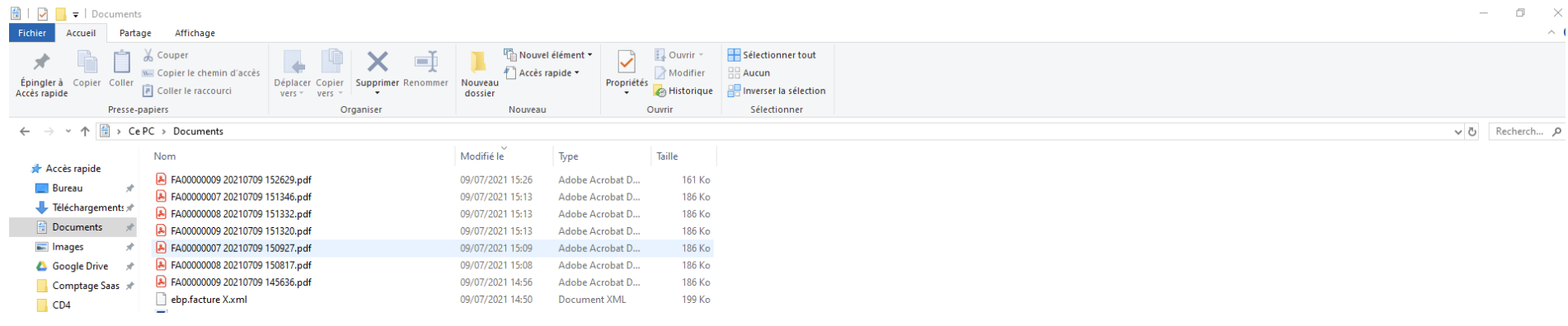Image resolution: width=1568 pixels, height=326 pixels.
Task: Click title bar new folder icon
Action: click(x=61, y=14)
